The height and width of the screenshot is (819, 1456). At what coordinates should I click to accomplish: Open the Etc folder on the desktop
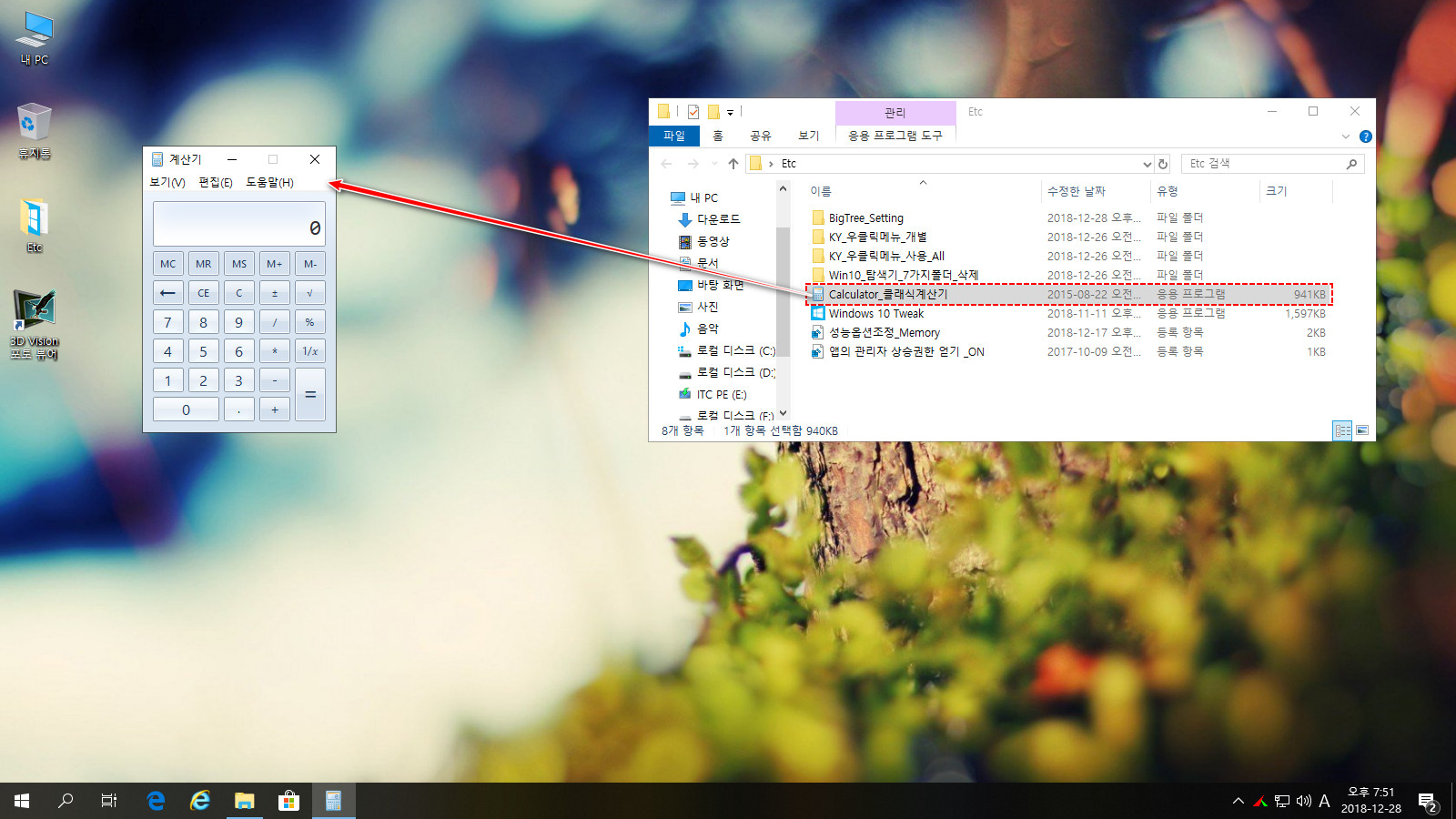point(35,225)
